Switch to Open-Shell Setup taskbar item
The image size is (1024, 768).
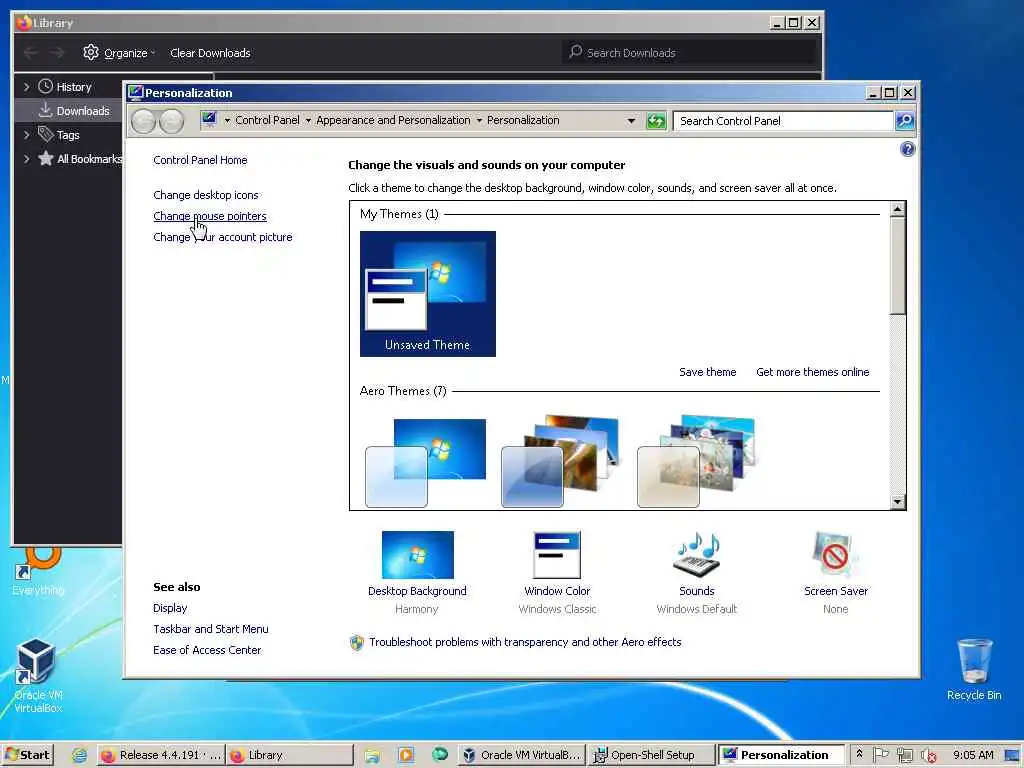pyautogui.click(x=650, y=755)
